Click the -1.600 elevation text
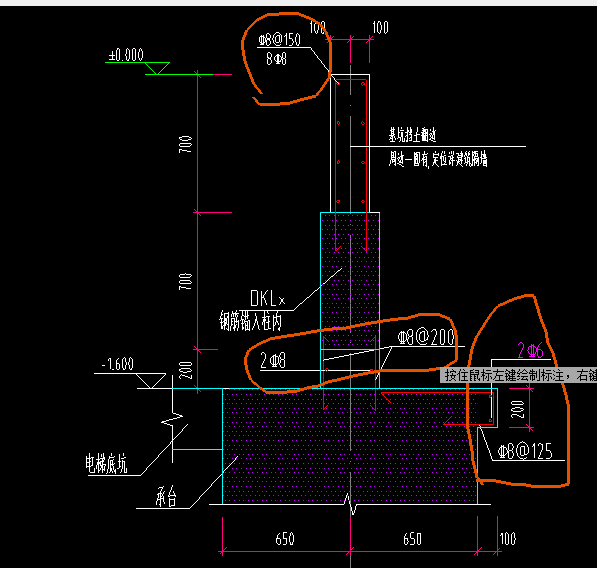This screenshot has height=568, width=597. click(118, 364)
